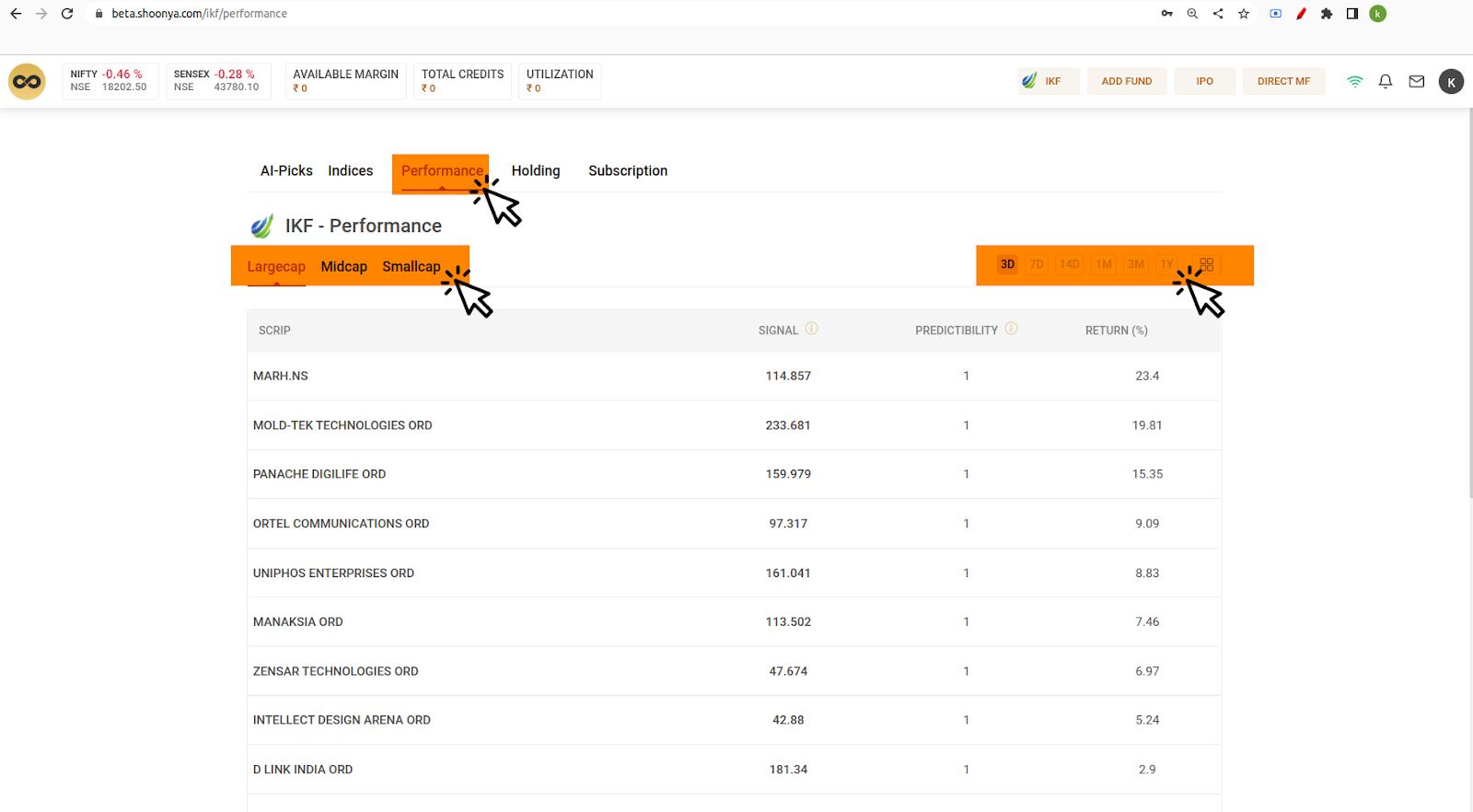
Task: Select PANACHE DIGILIFE ORD scrip
Action: (319, 474)
